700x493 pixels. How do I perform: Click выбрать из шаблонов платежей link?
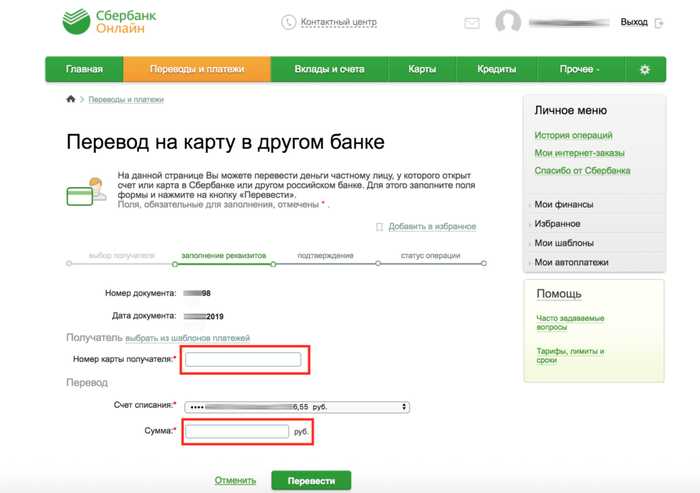[x=188, y=338]
